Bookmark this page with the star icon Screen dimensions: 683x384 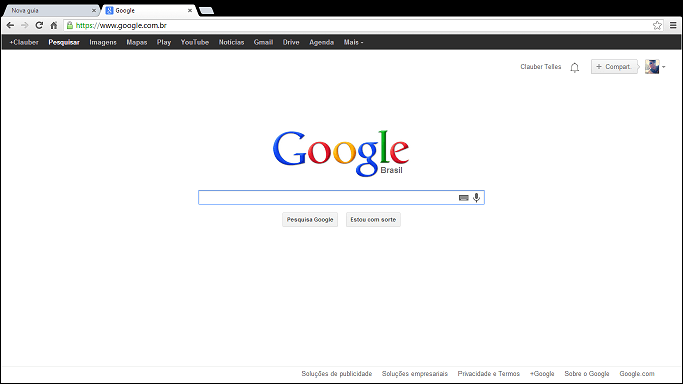(657, 25)
